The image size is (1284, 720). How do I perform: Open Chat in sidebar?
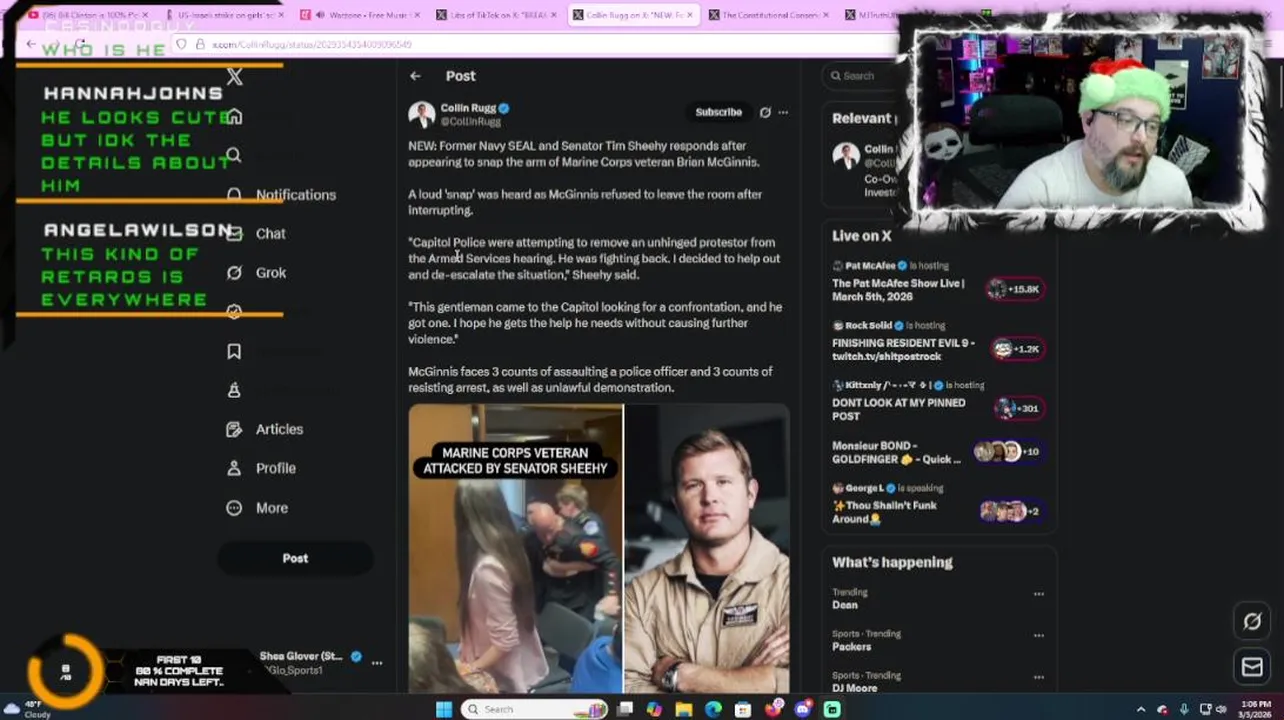(x=257, y=234)
